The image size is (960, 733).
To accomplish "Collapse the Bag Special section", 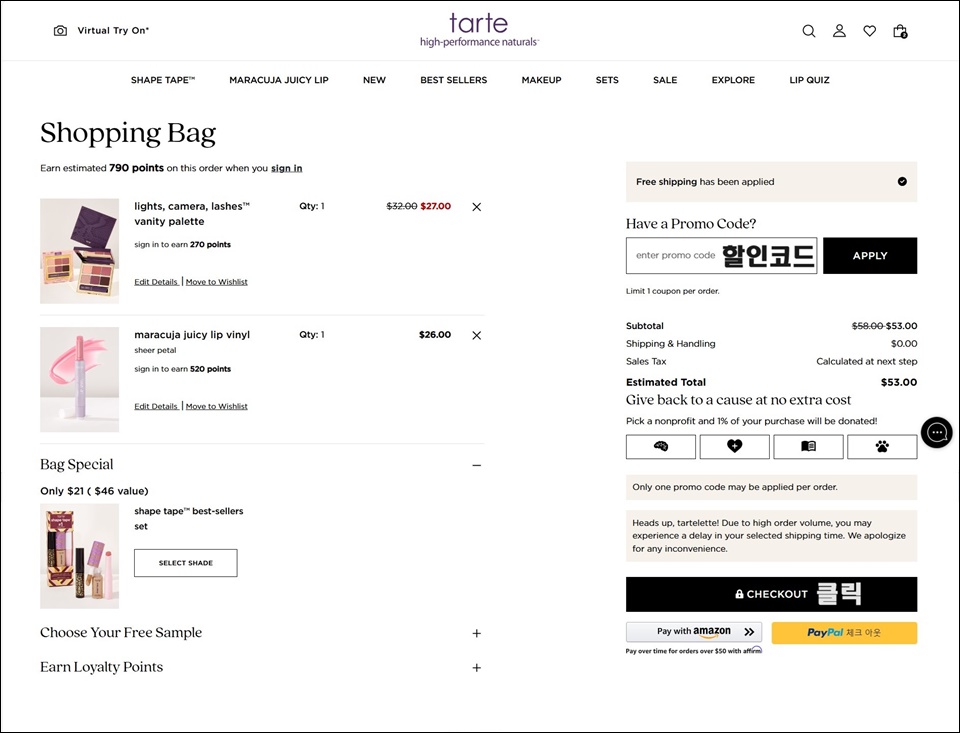I will 476,465.
